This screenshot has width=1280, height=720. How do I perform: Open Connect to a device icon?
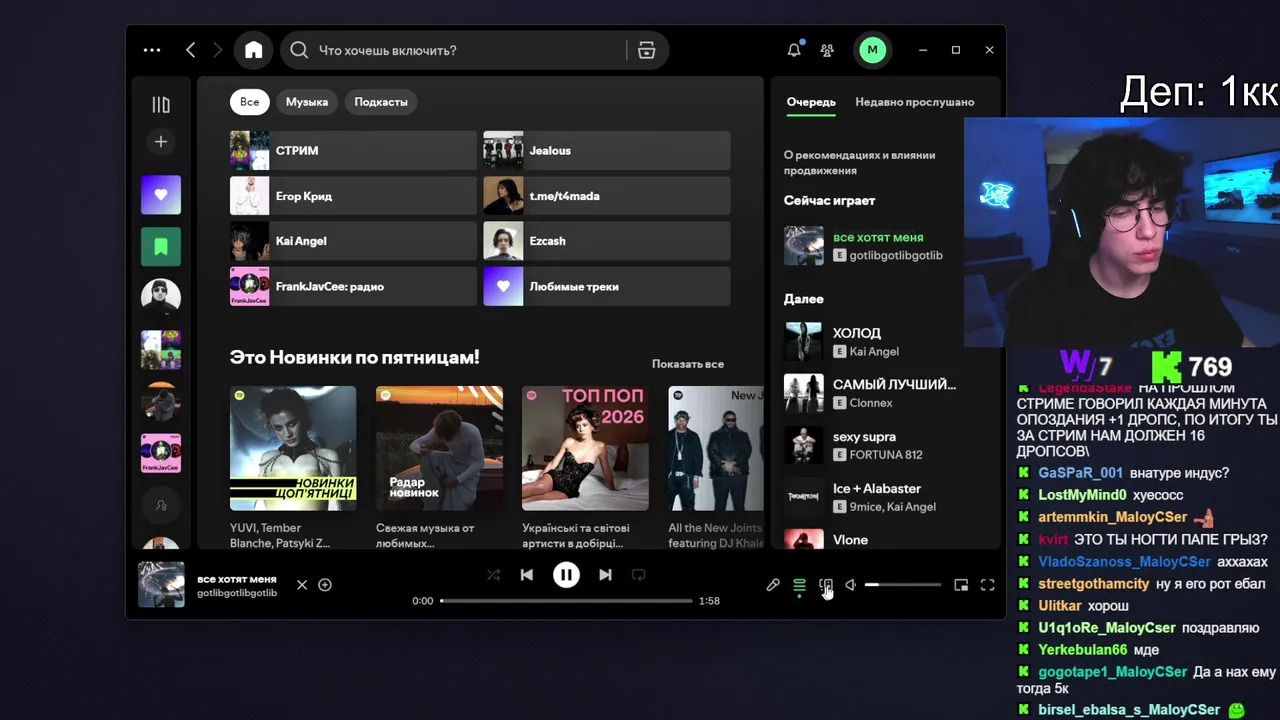(825, 585)
